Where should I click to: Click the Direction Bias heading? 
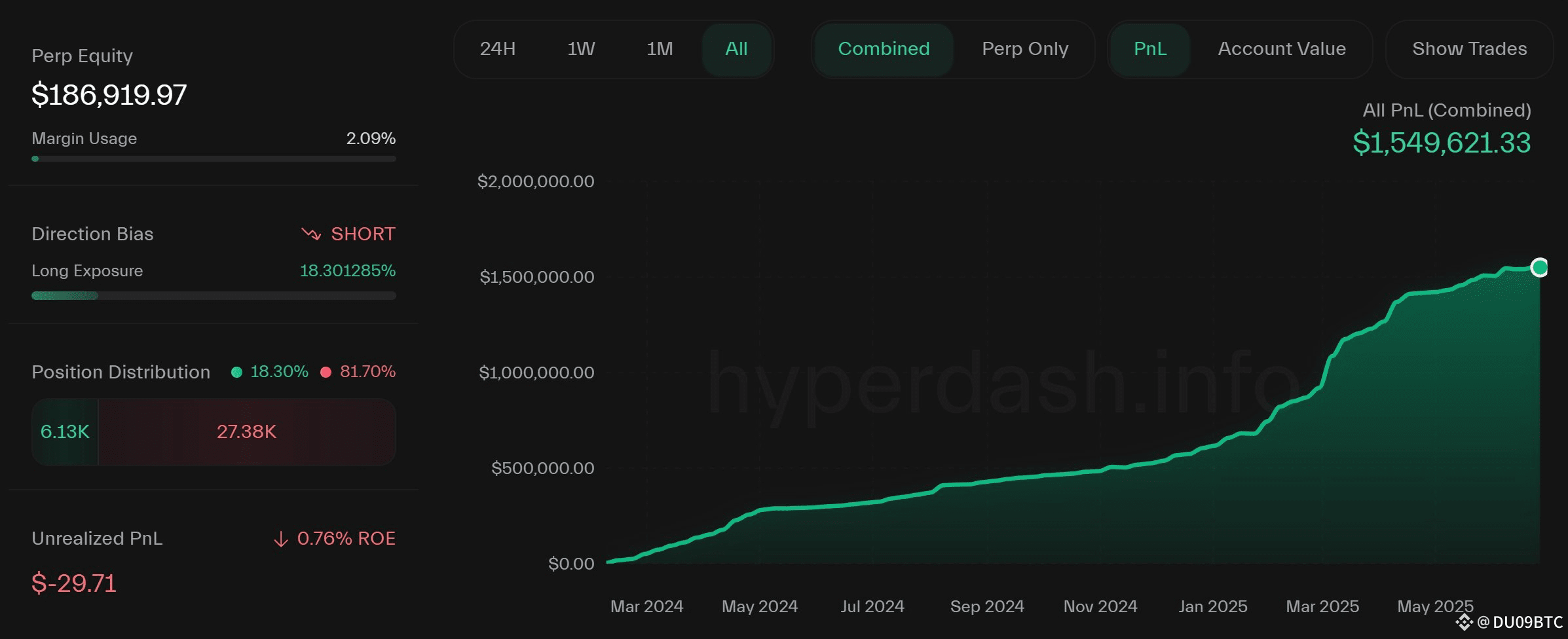[x=92, y=234]
